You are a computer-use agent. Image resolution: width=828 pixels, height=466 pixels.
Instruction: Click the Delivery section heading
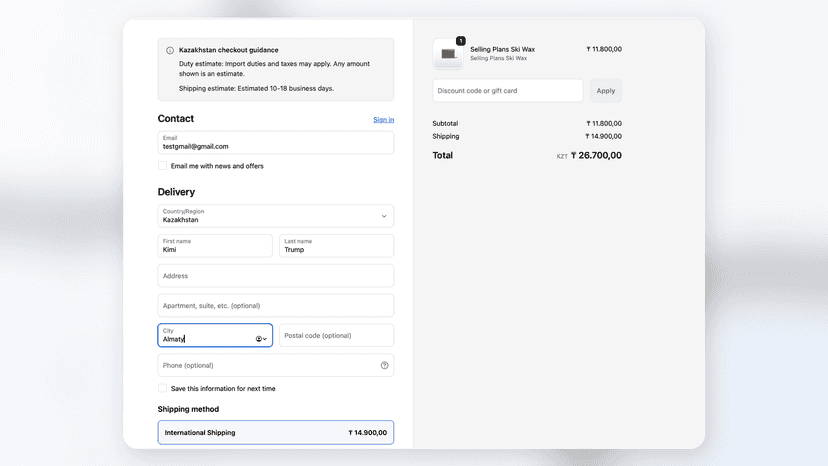[x=176, y=192]
